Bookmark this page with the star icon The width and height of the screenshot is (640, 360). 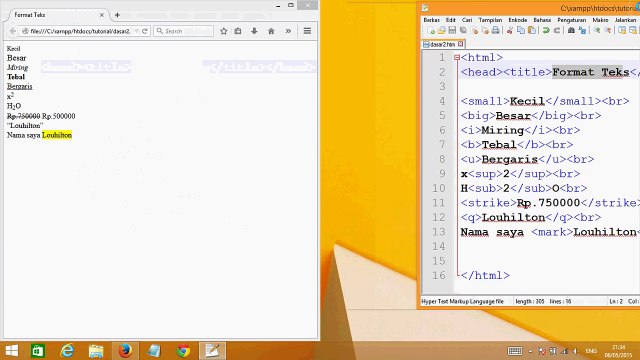tap(224, 31)
